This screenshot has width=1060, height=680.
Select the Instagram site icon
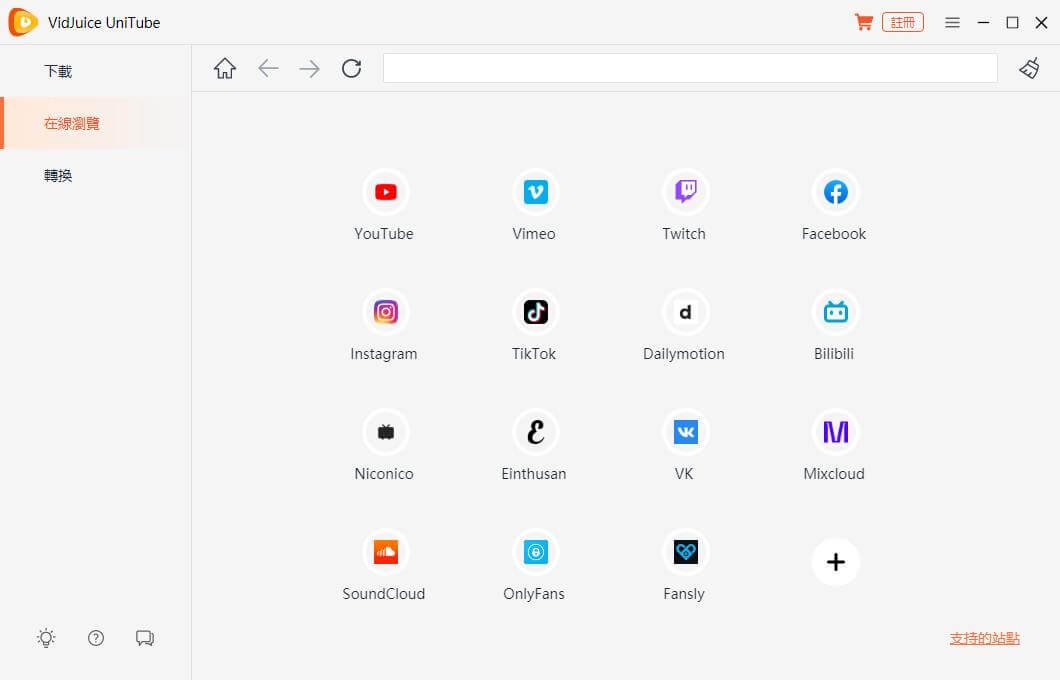[x=385, y=312]
